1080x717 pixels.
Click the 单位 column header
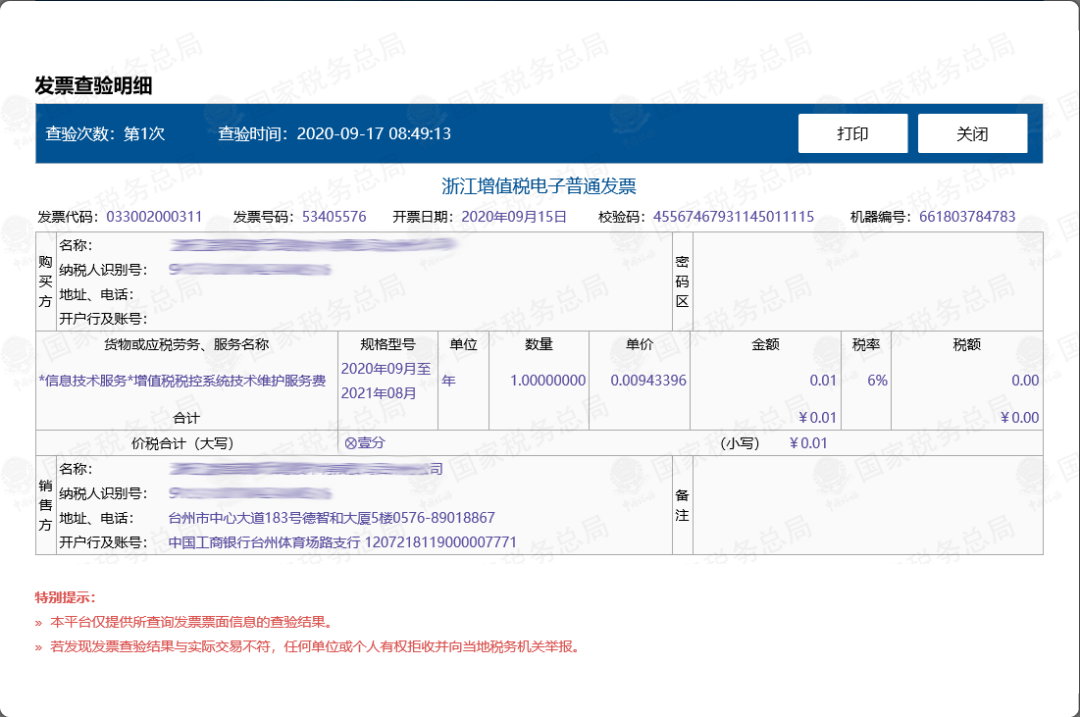464,344
